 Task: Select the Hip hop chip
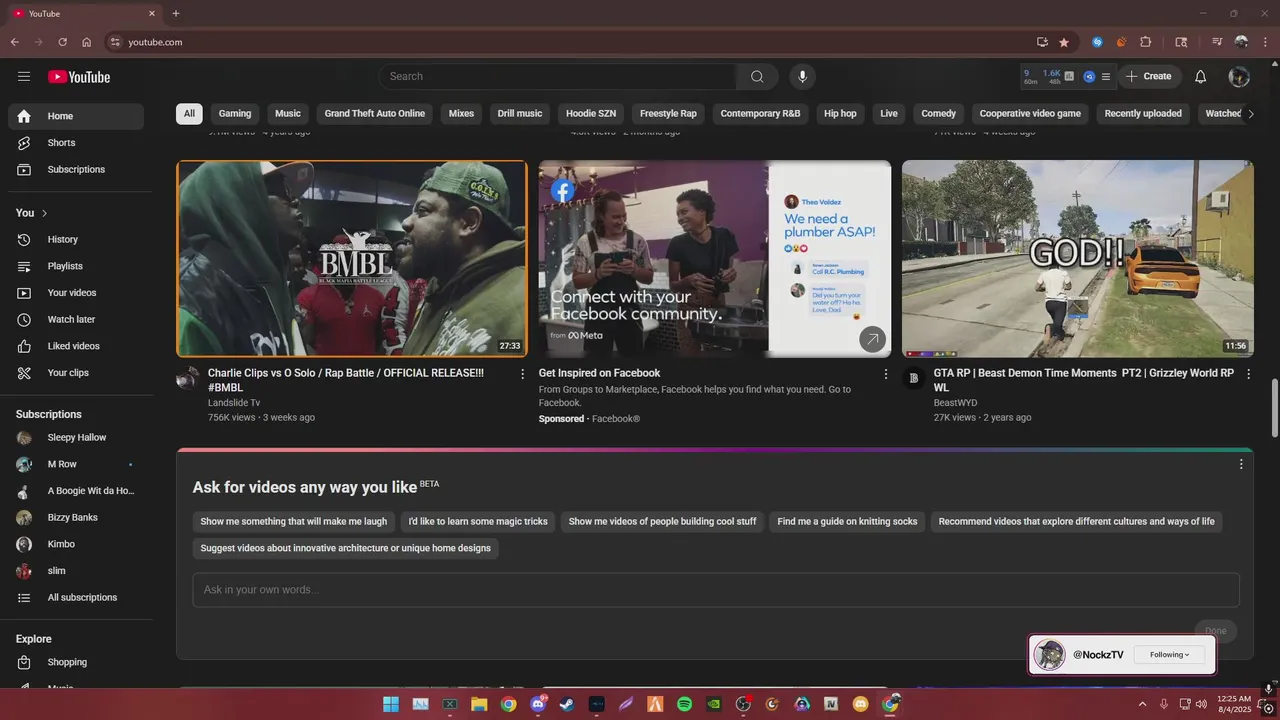tap(840, 114)
